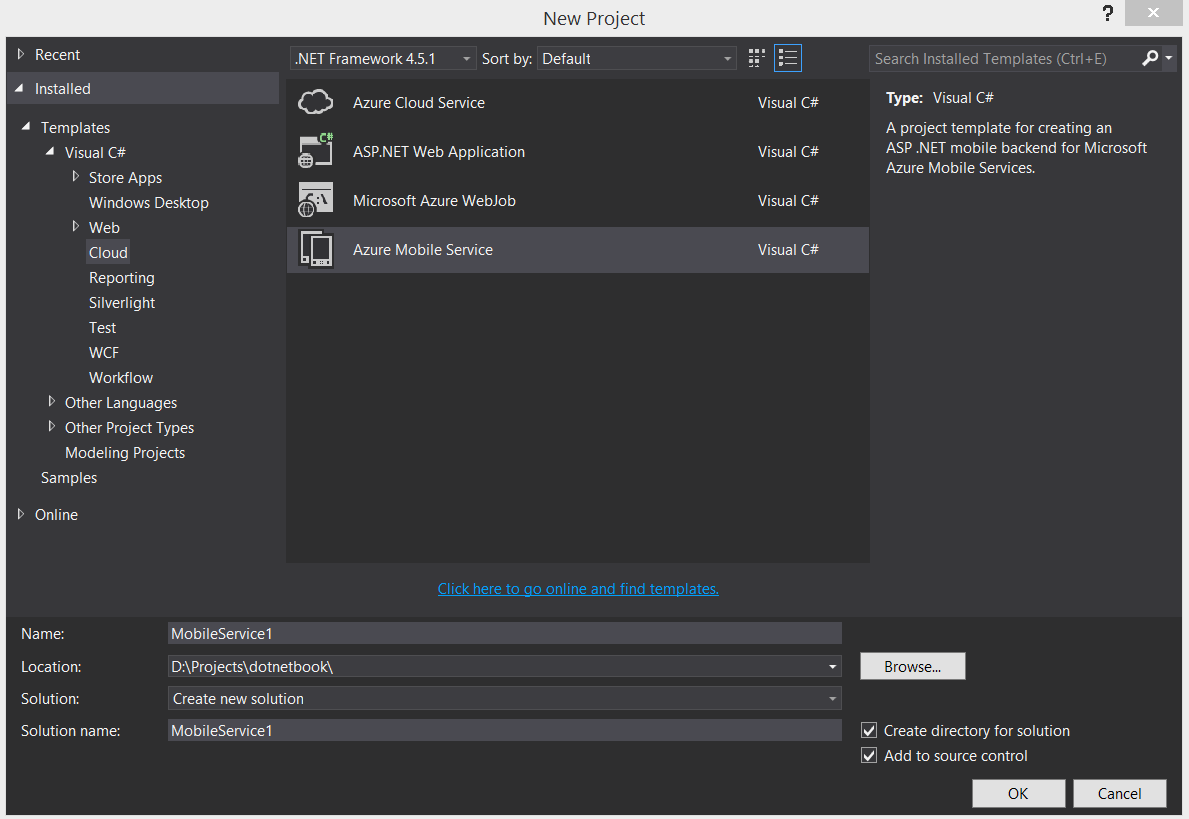Click the Cancel button
Image resolution: width=1189 pixels, height=819 pixels.
pos(1119,793)
